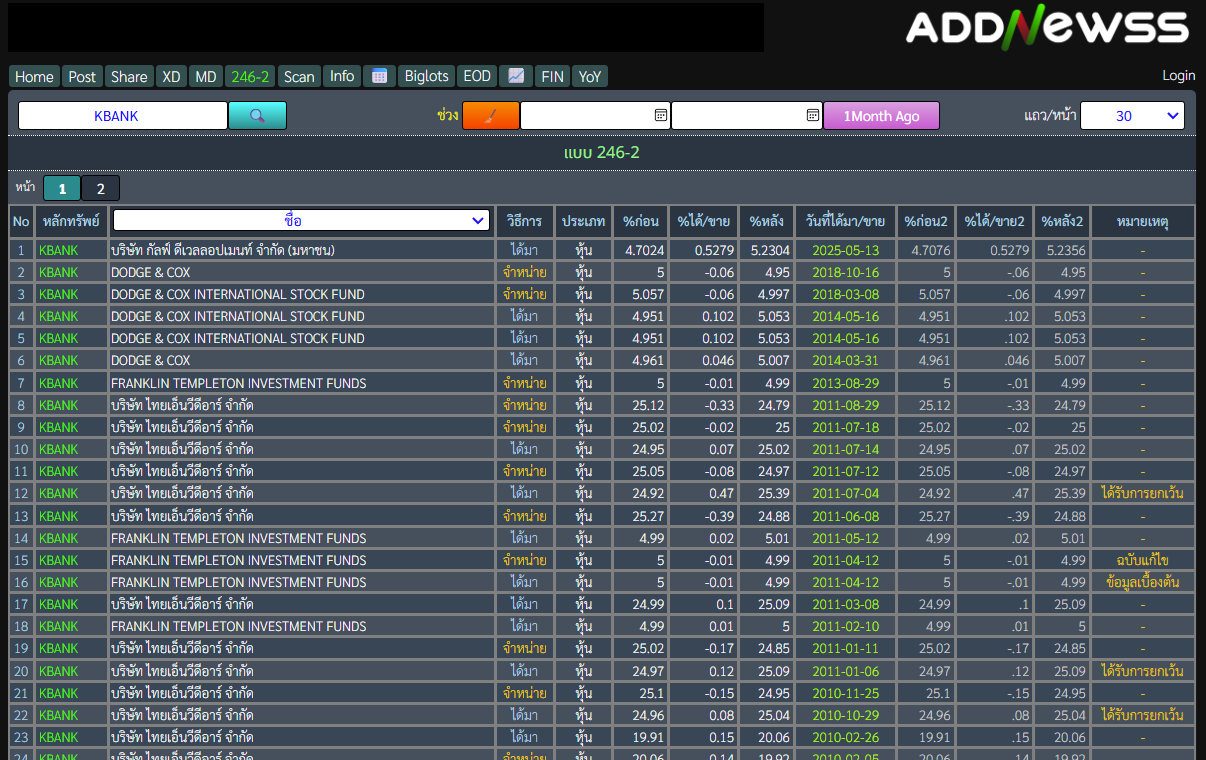
Task: Open the name filter dropdown in header
Action: click(301, 220)
